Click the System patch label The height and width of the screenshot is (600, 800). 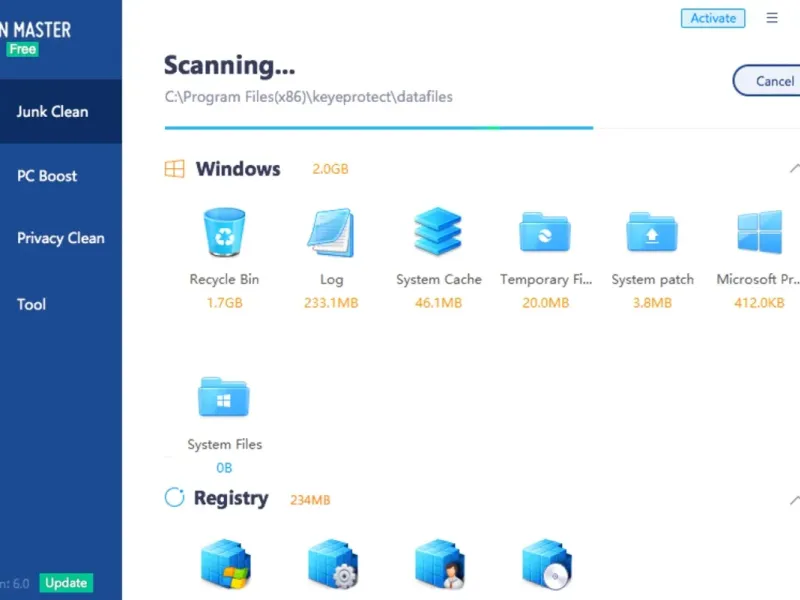click(x=653, y=280)
